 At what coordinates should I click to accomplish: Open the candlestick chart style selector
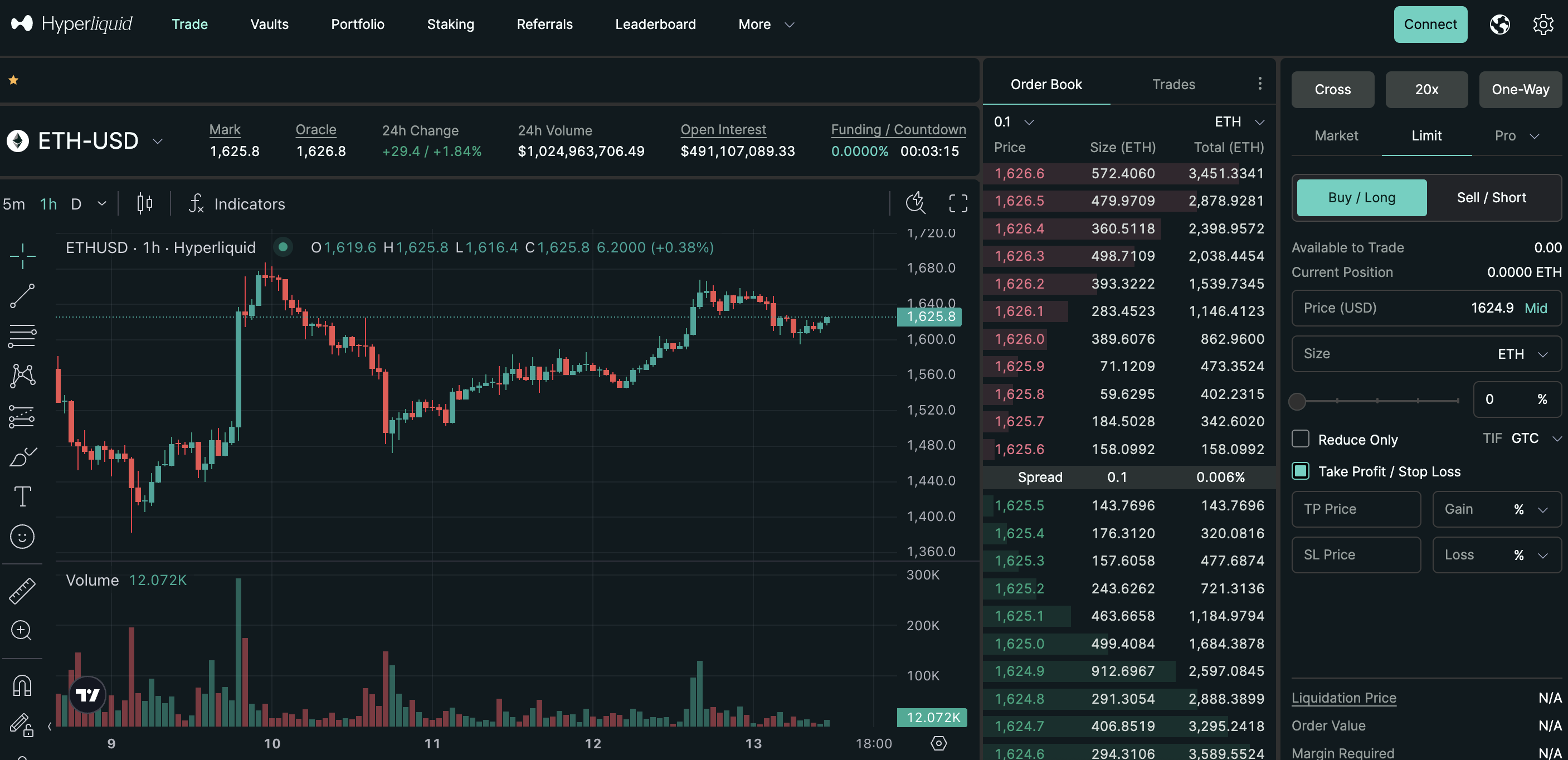[x=144, y=203]
